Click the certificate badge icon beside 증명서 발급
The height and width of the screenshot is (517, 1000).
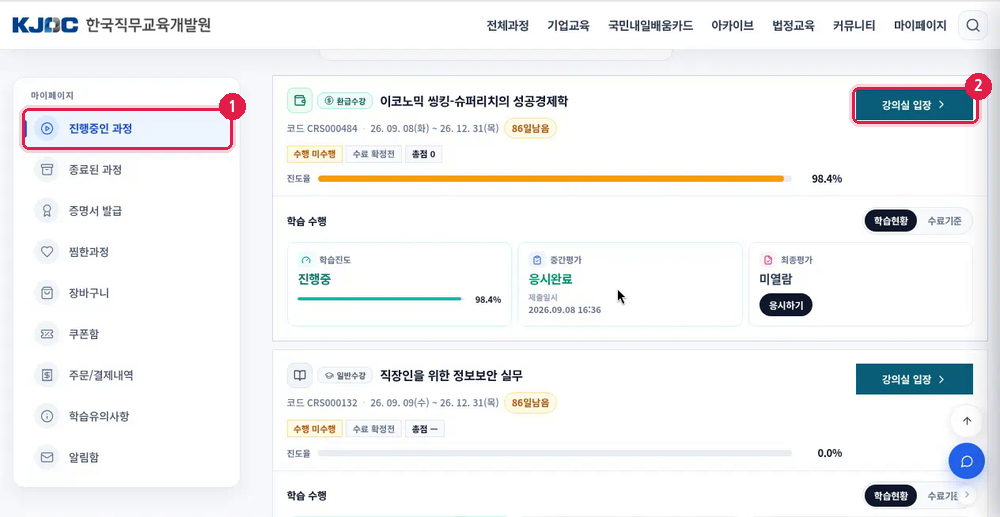[x=47, y=211]
